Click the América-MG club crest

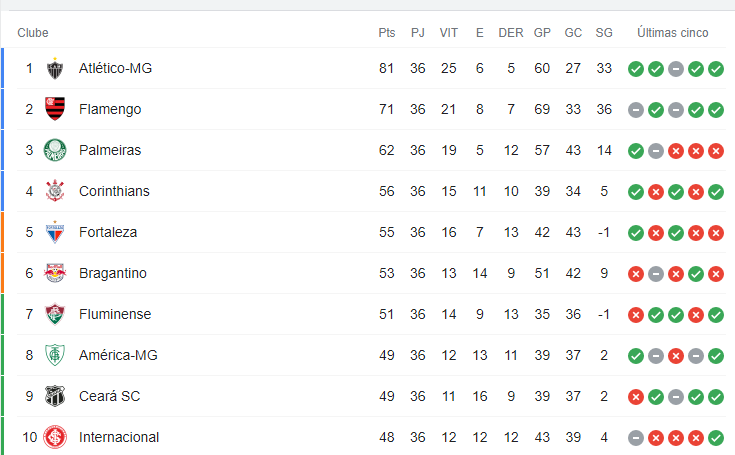55,355
